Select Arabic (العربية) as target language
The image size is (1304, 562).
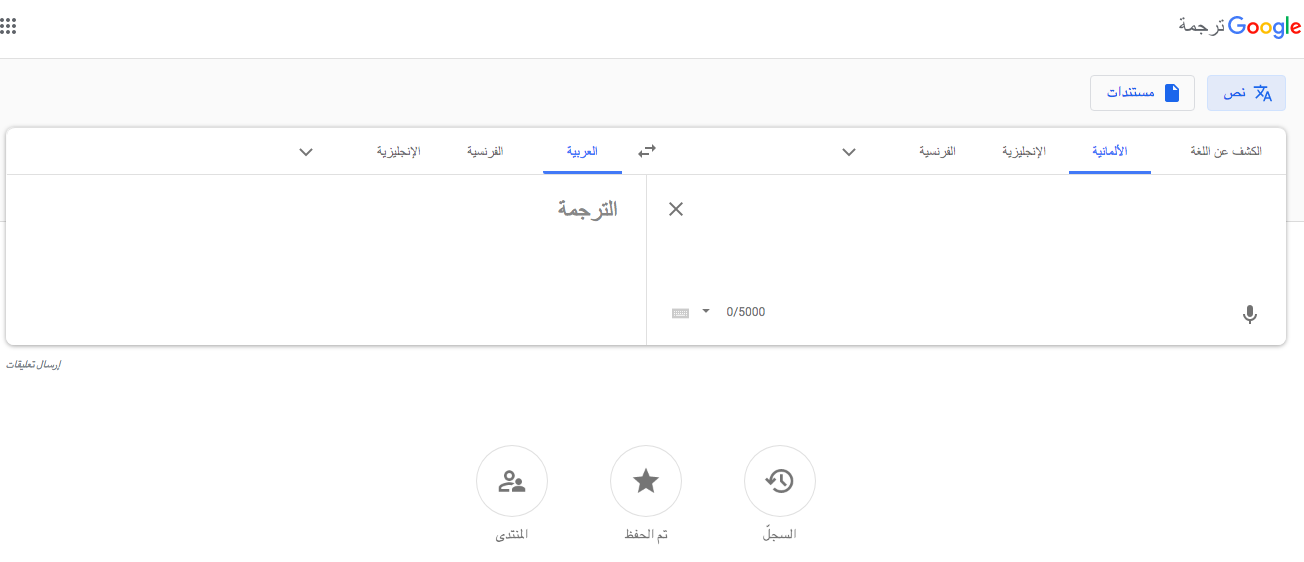(582, 151)
